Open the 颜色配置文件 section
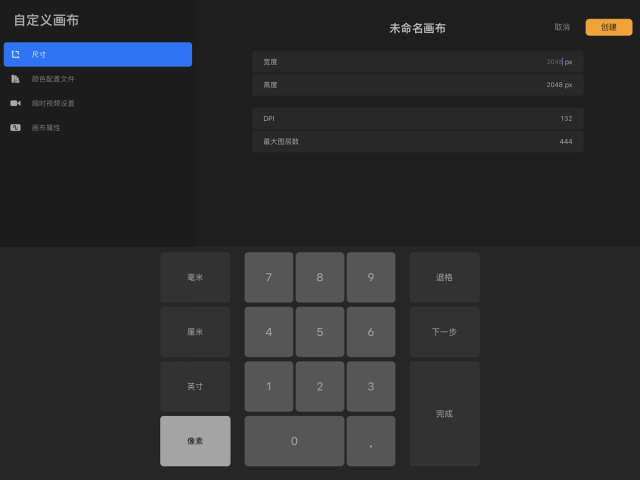Screen dimensions: 640x480 (x=98, y=79)
